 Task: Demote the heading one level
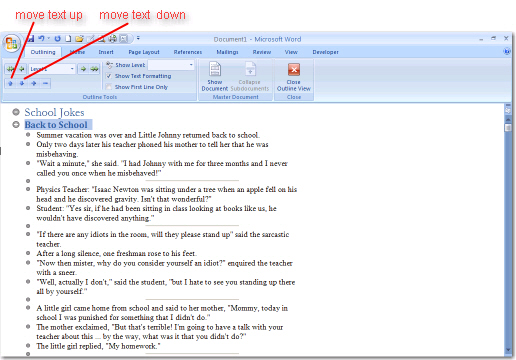[83, 69]
